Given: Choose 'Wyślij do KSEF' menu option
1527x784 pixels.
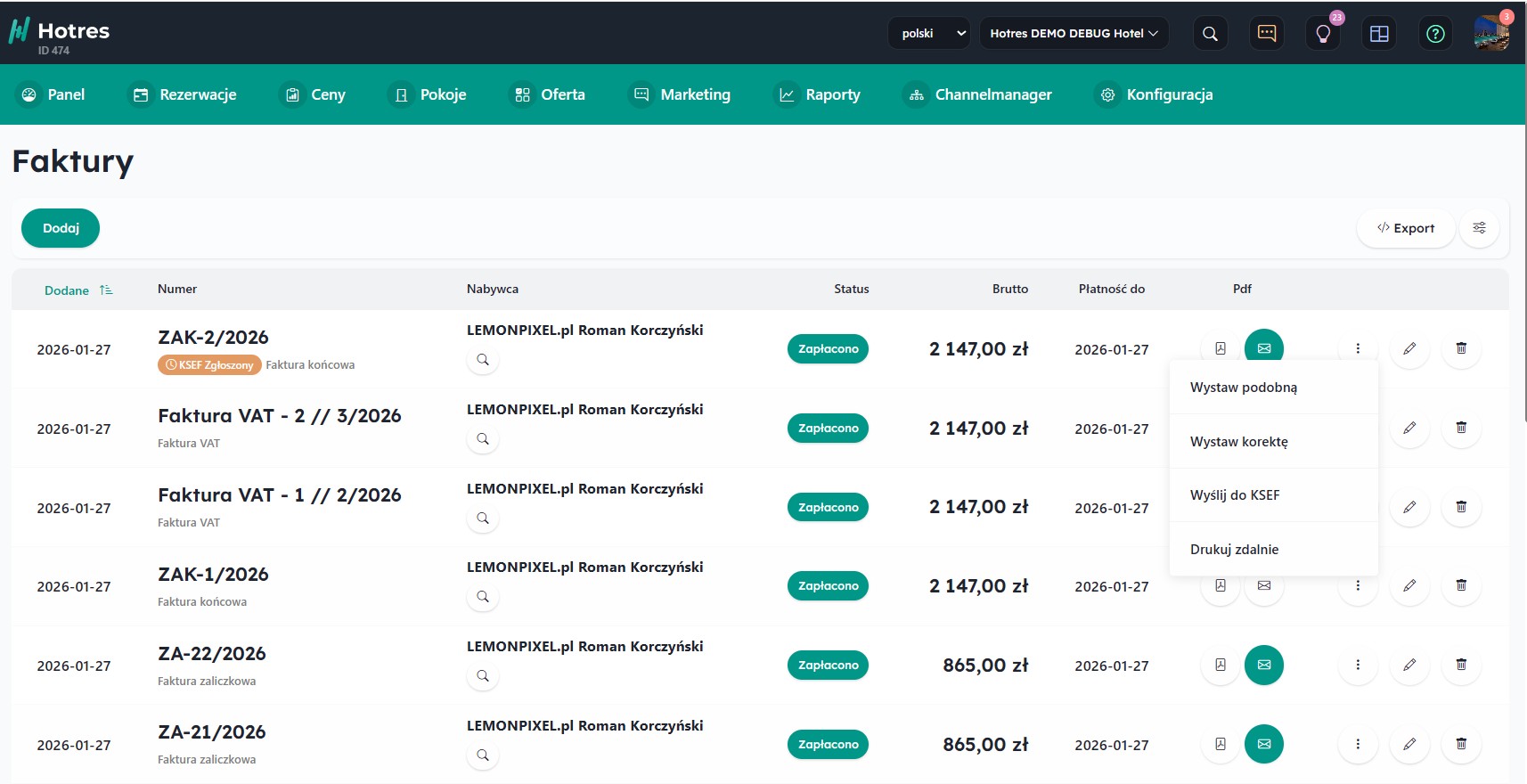Looking at the screenshot, I should click(x=1235, y=495).
